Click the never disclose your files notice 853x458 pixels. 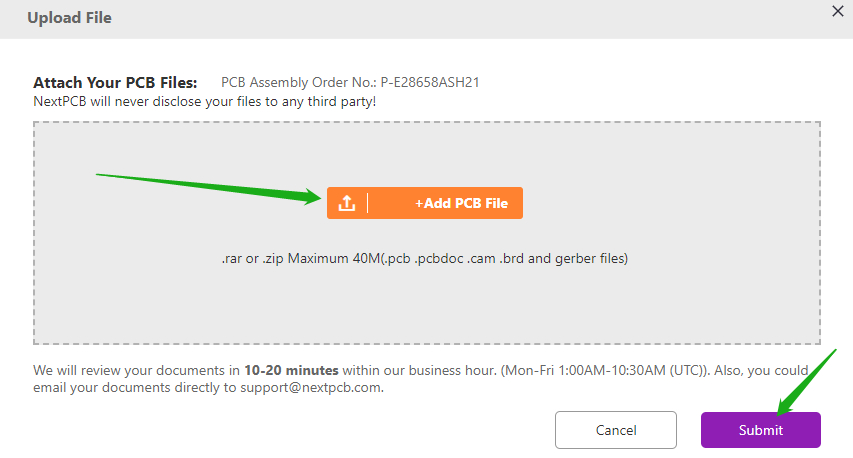click(x=204, y=101)
